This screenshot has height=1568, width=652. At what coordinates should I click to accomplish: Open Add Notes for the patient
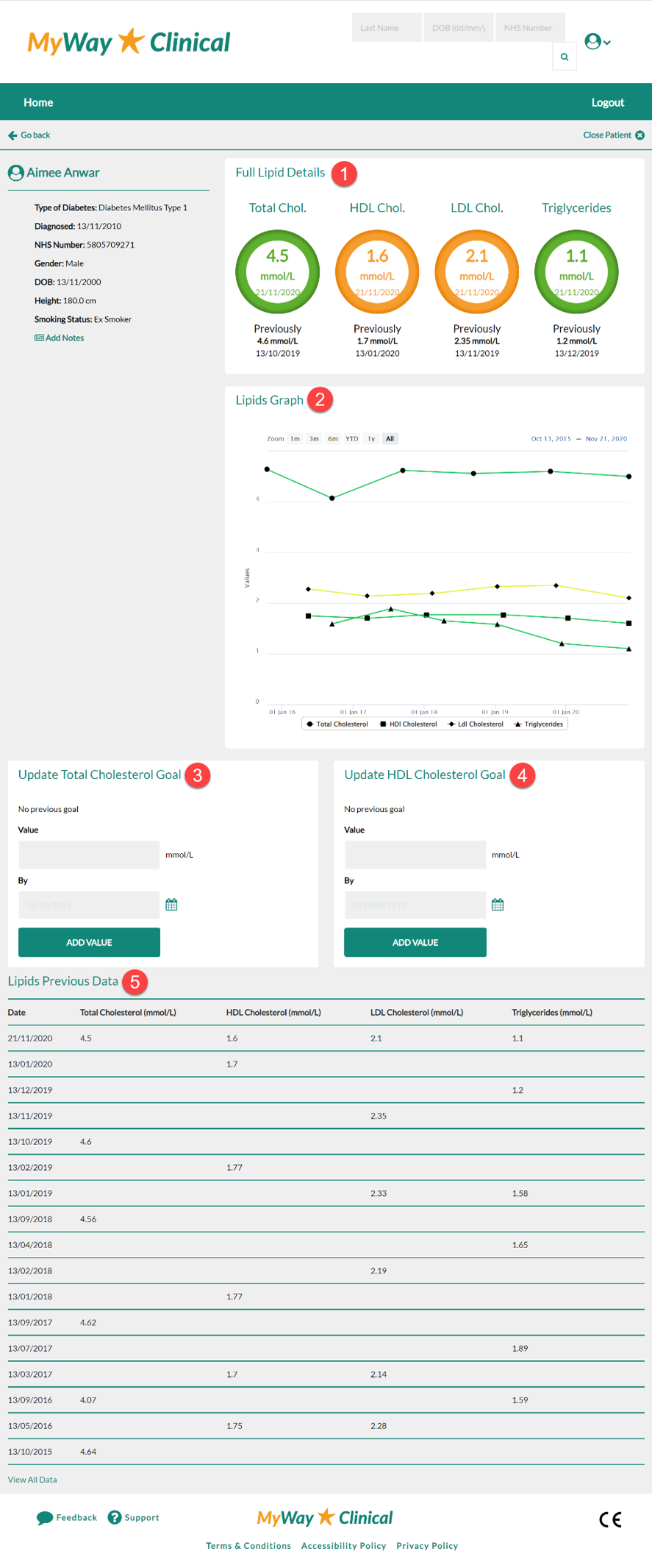click(60, 338)
